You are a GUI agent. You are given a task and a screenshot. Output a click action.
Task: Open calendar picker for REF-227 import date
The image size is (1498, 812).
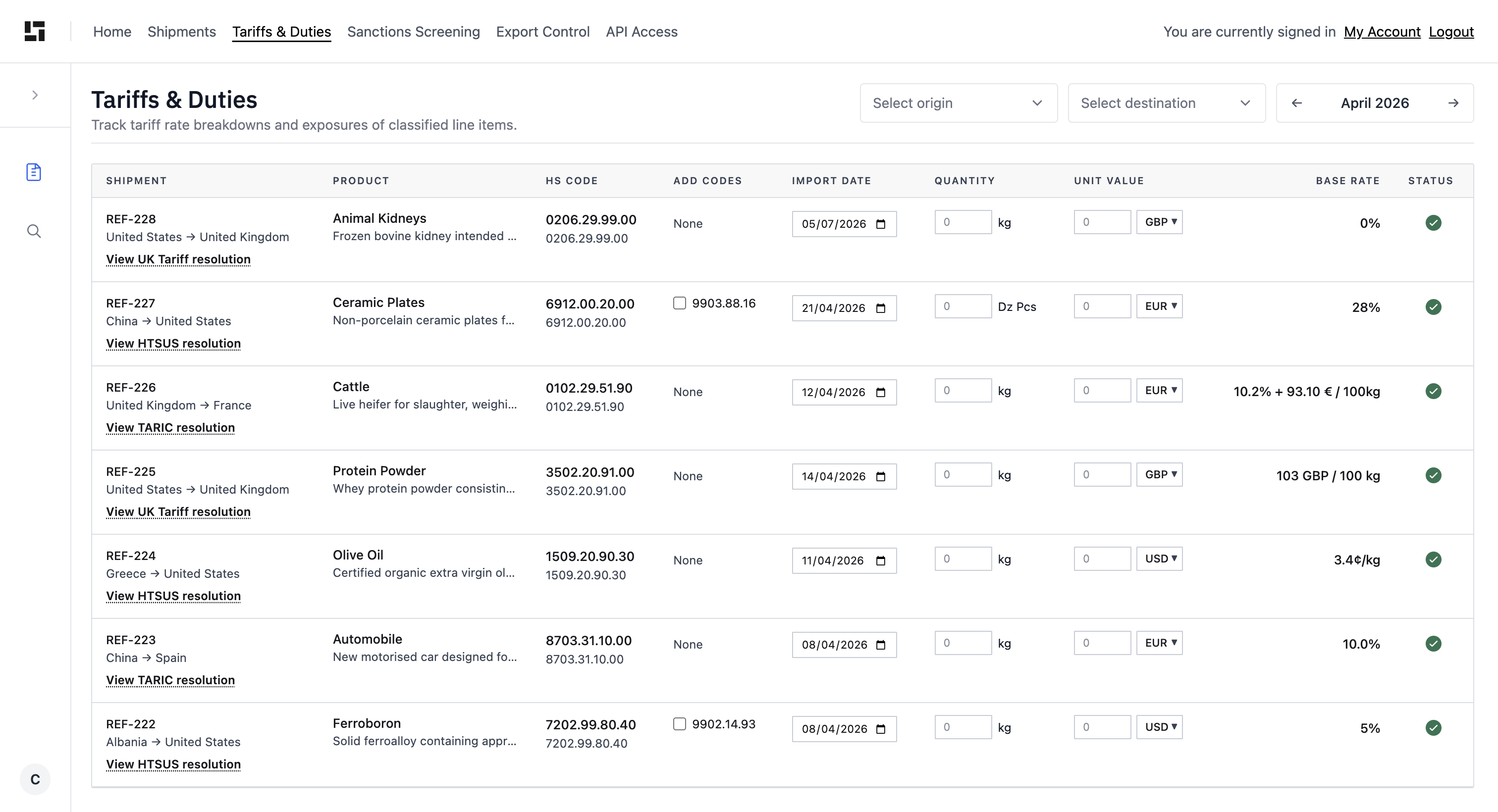[x=881, y=308]
